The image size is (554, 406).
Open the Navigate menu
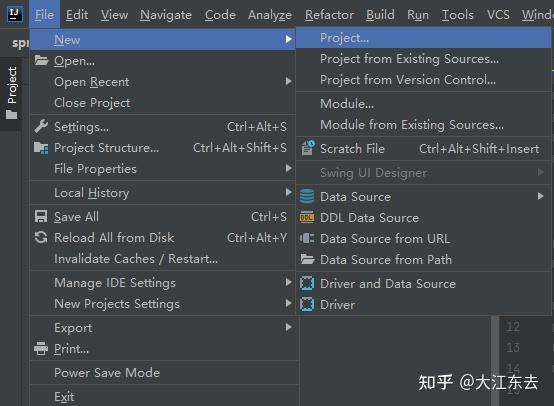tap(166, 15)
